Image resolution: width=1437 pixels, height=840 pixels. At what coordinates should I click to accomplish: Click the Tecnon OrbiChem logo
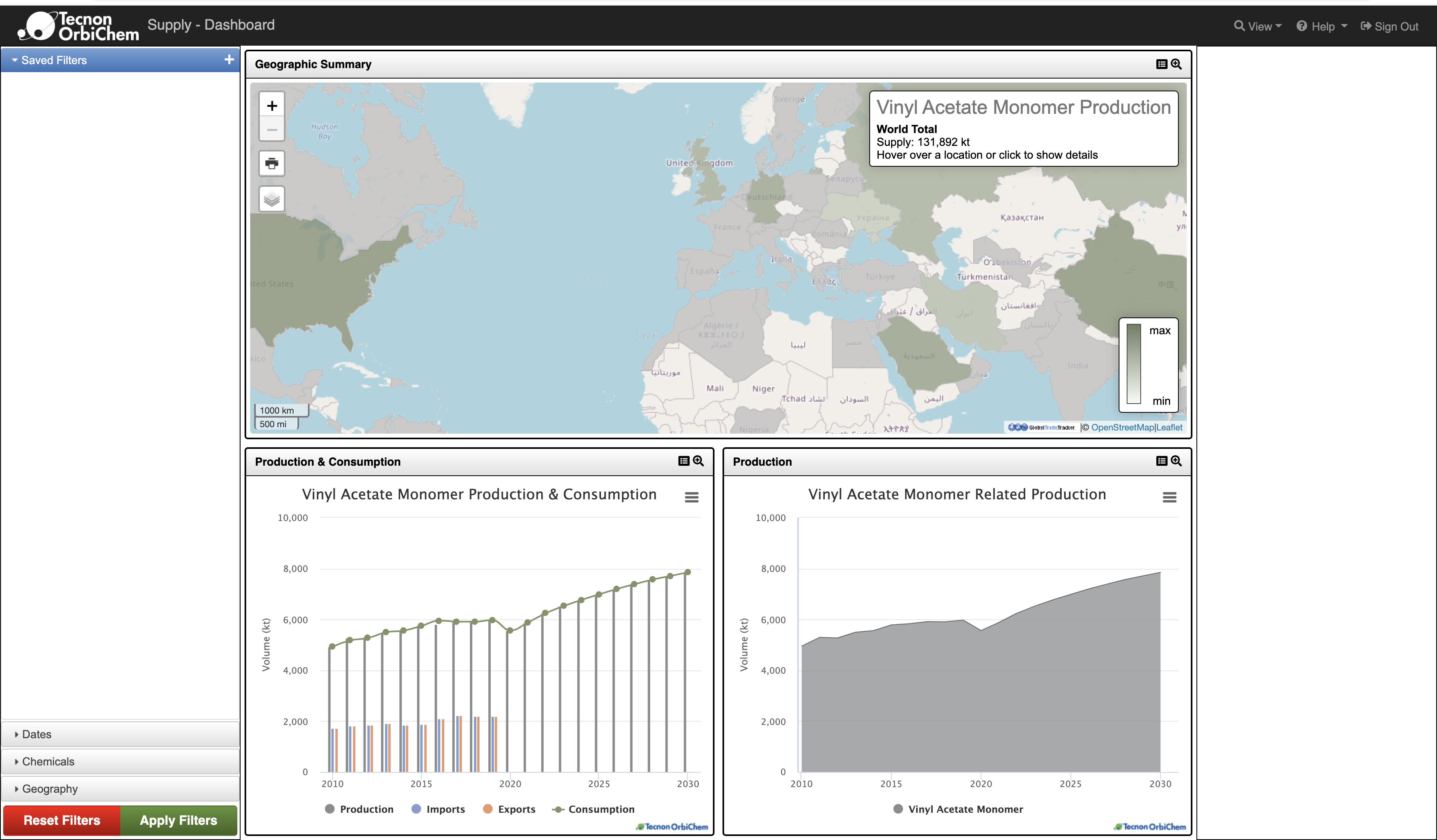point(78,26)
